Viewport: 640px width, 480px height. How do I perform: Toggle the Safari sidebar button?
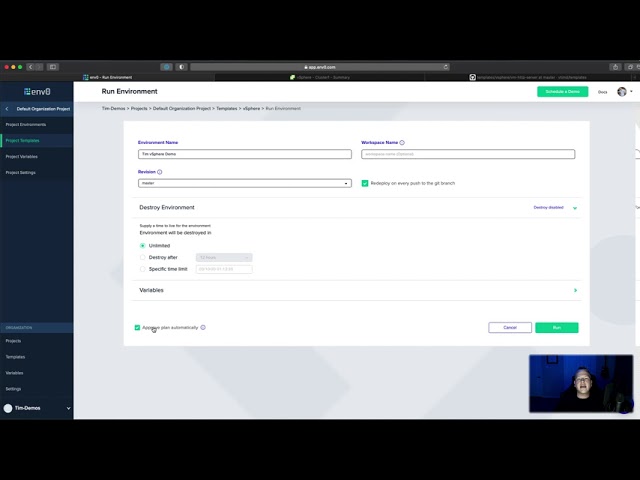pos(53,67)
